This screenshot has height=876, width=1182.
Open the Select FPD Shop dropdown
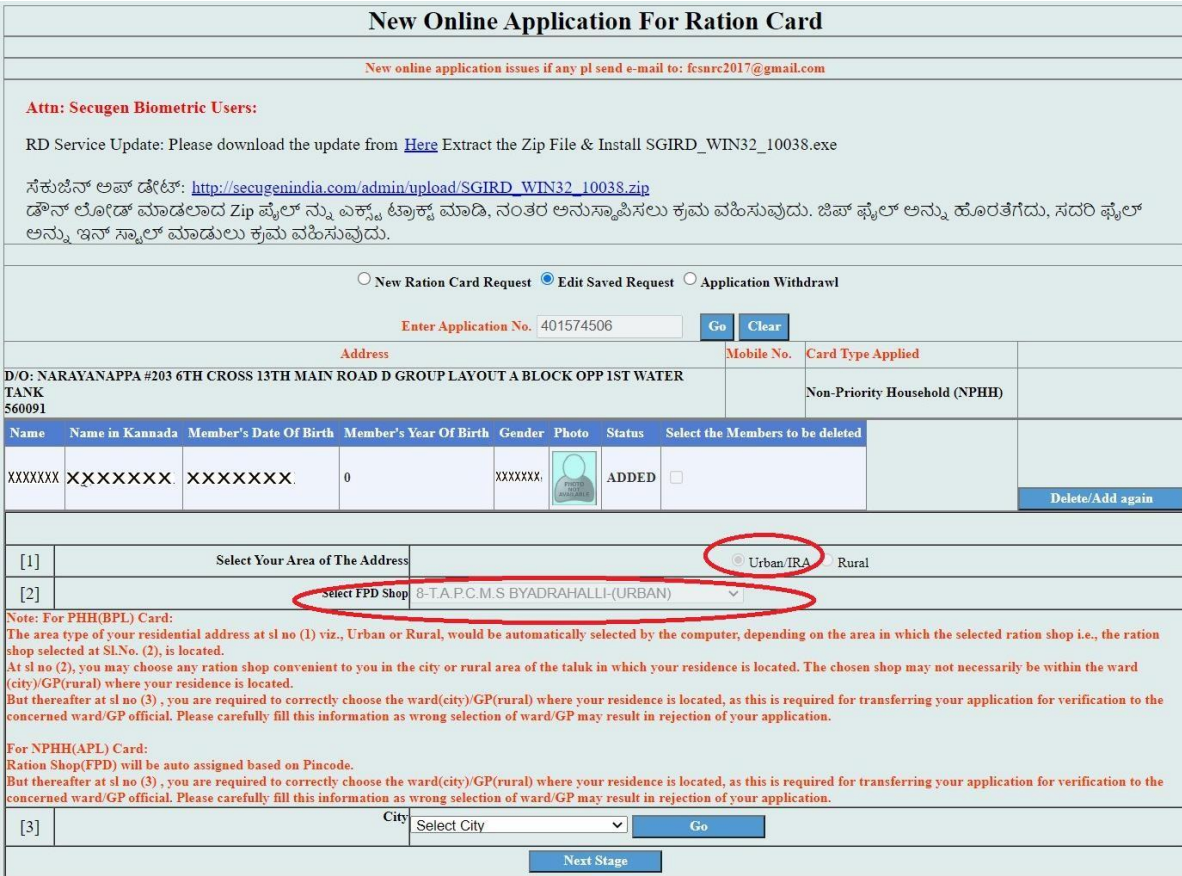578,594
